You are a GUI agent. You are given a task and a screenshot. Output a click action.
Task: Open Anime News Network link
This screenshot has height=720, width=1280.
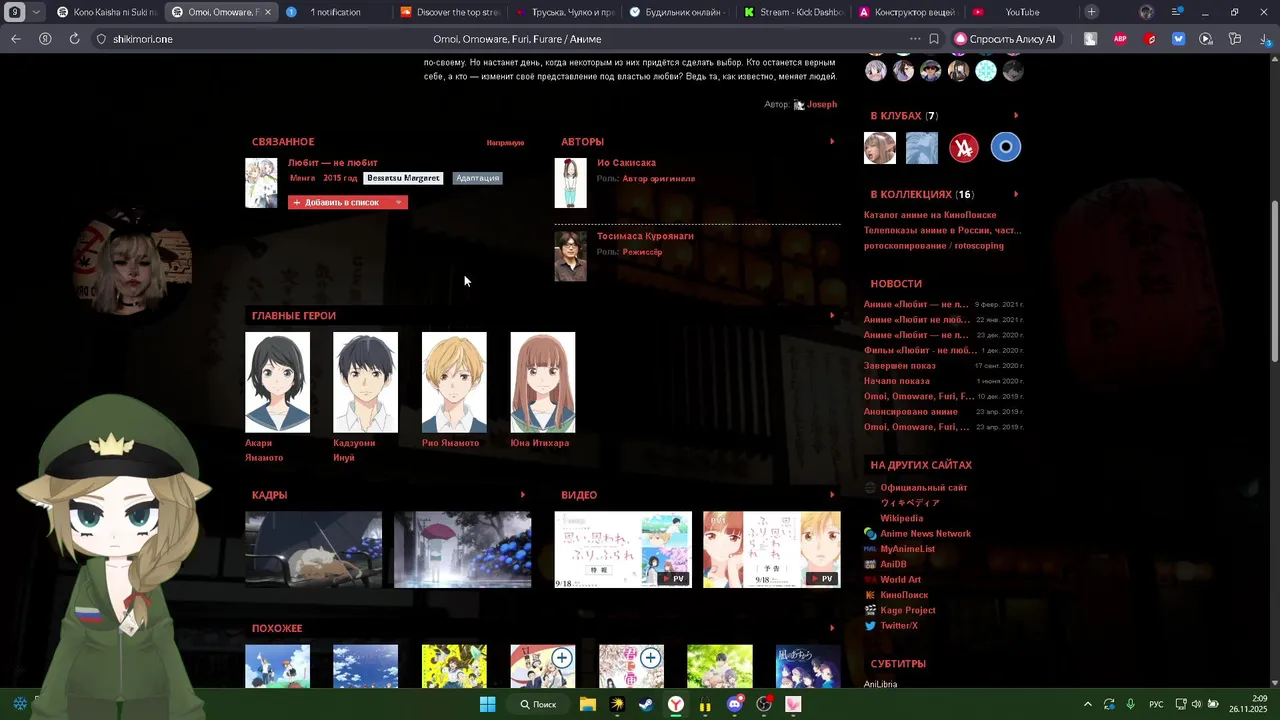tap(926, 534)
